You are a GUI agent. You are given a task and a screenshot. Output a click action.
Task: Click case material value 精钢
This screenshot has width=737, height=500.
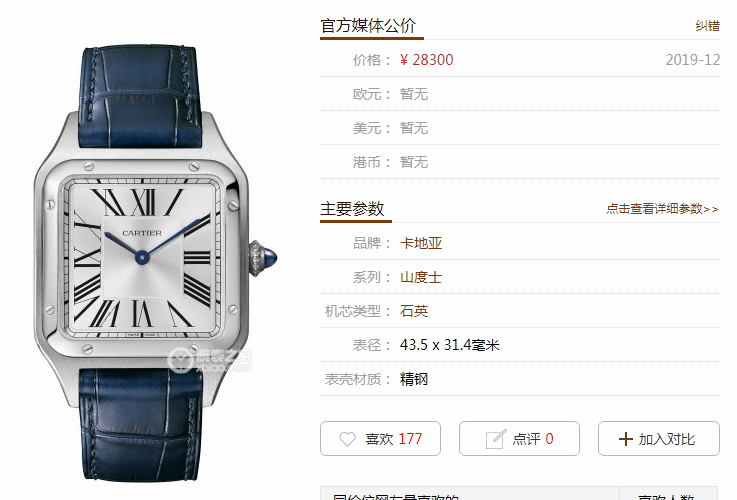tap(414, 379)
